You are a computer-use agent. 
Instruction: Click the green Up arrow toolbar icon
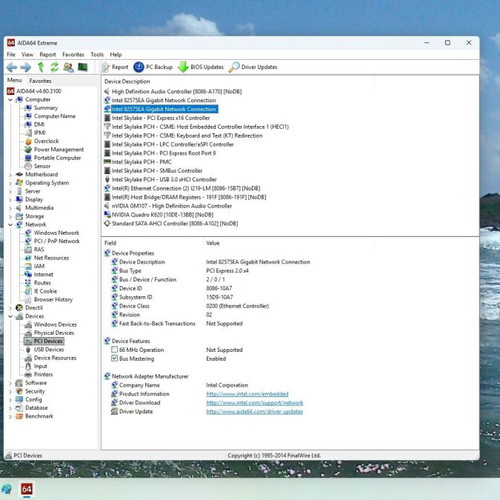tap(41, 67)
